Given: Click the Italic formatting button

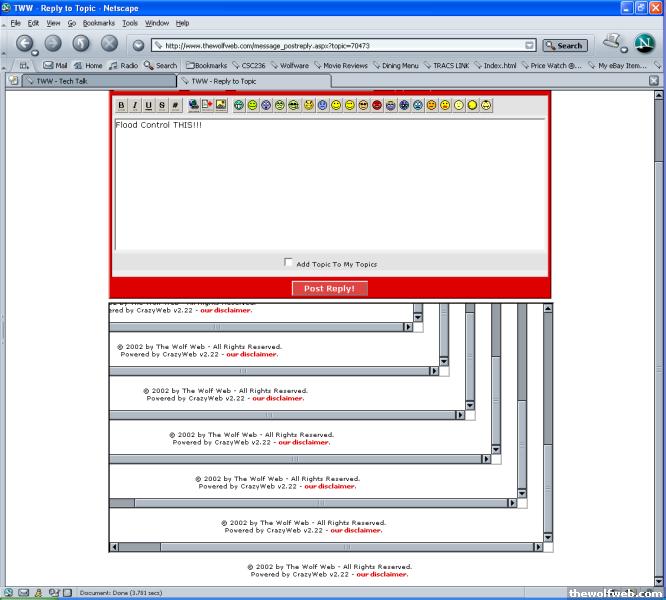Looking at the screenshot, I should (x=135, y=105).
